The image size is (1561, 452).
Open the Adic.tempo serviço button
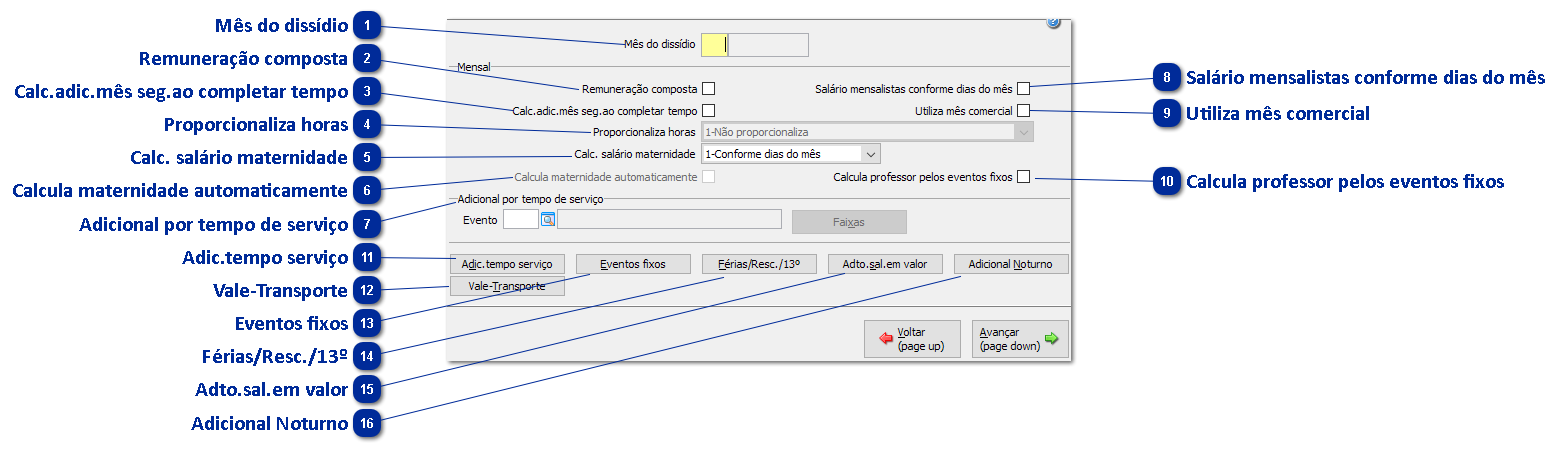coord(508,264)
